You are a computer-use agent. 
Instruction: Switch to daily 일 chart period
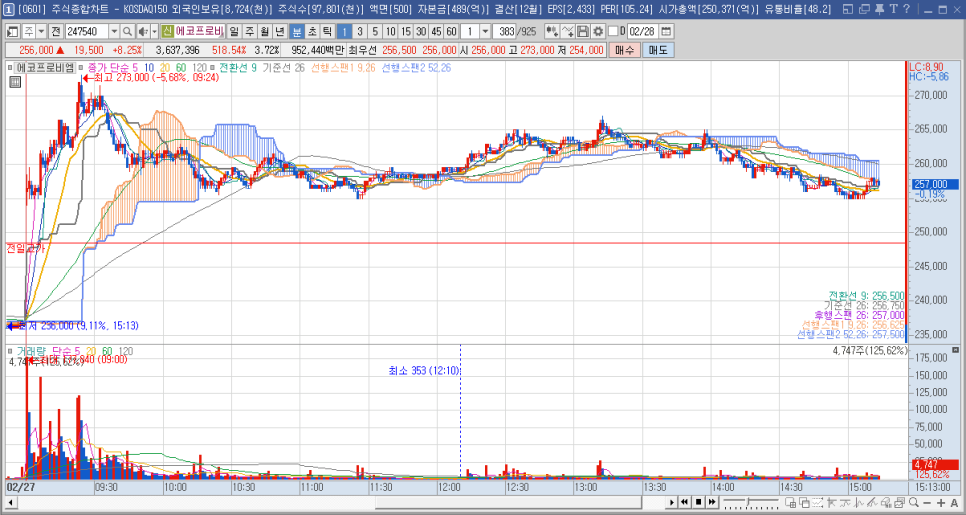coord(234,31)
